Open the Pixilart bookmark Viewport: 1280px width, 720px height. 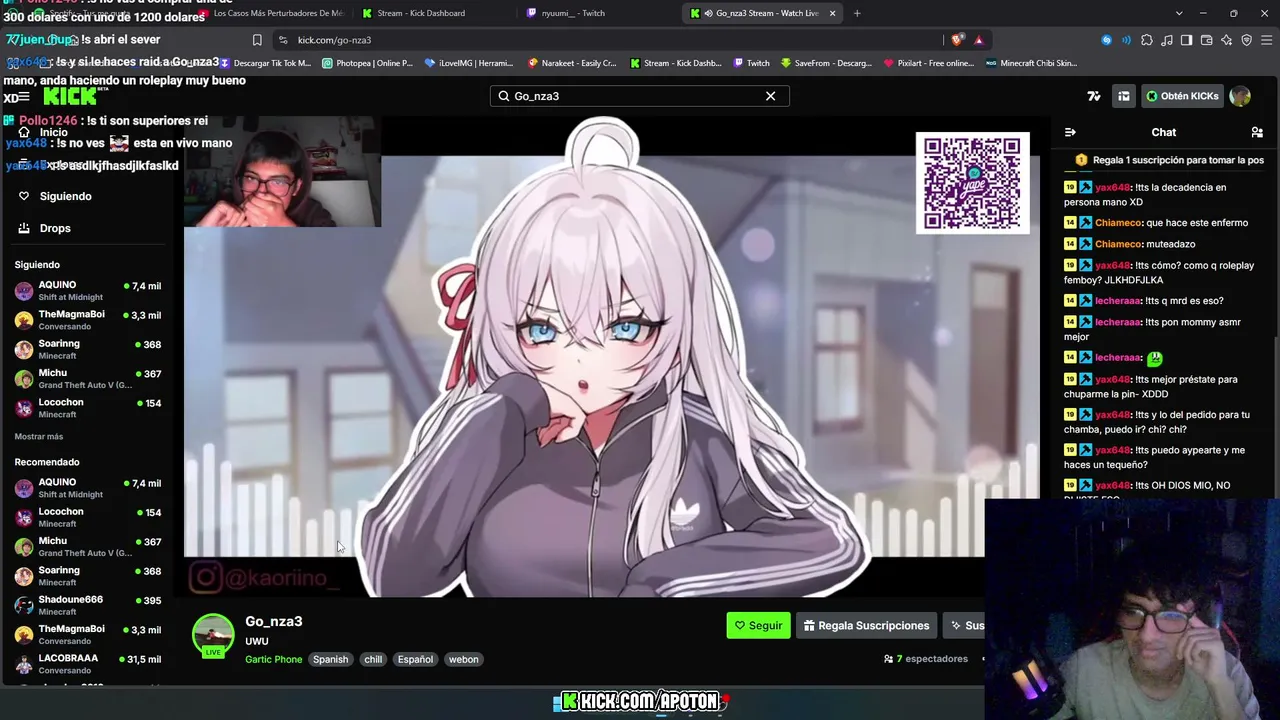tap(929, 63)
